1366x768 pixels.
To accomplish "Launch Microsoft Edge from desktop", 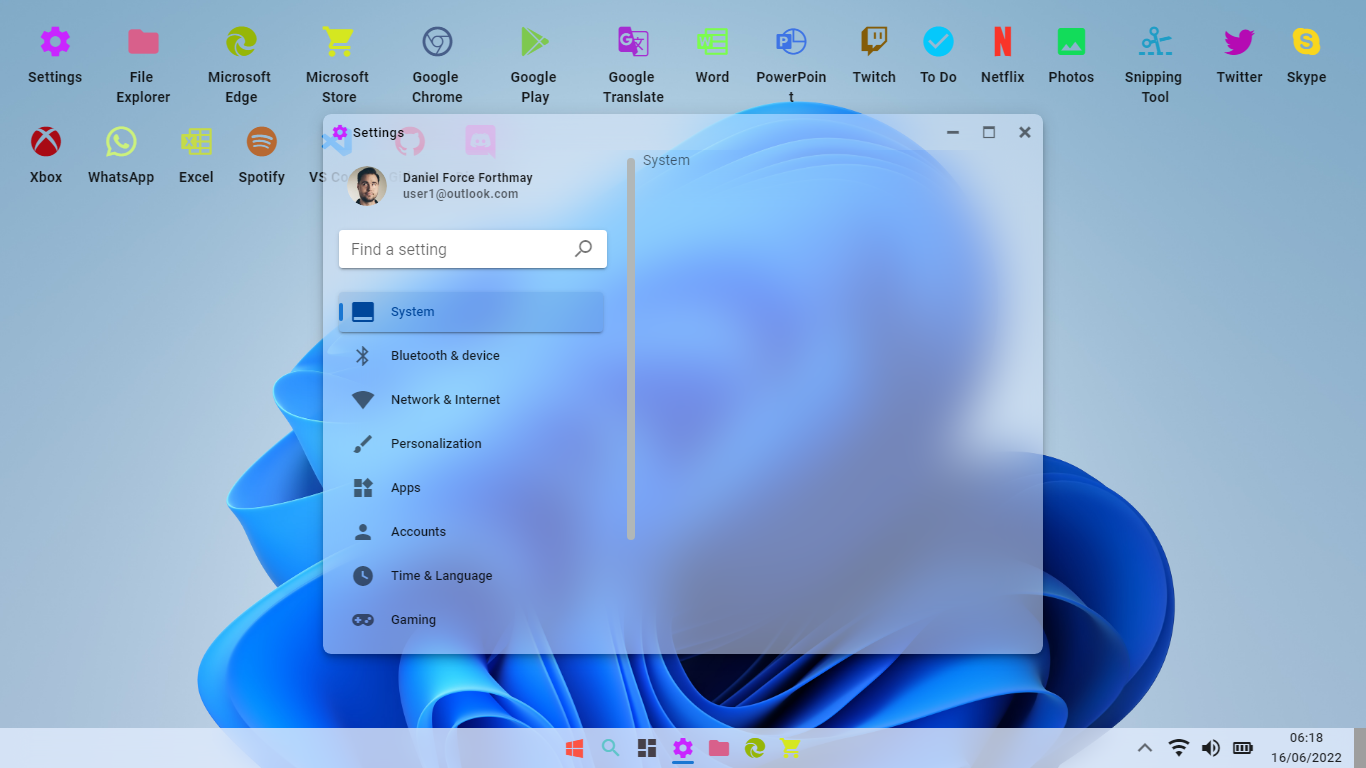I will [240, 67].
